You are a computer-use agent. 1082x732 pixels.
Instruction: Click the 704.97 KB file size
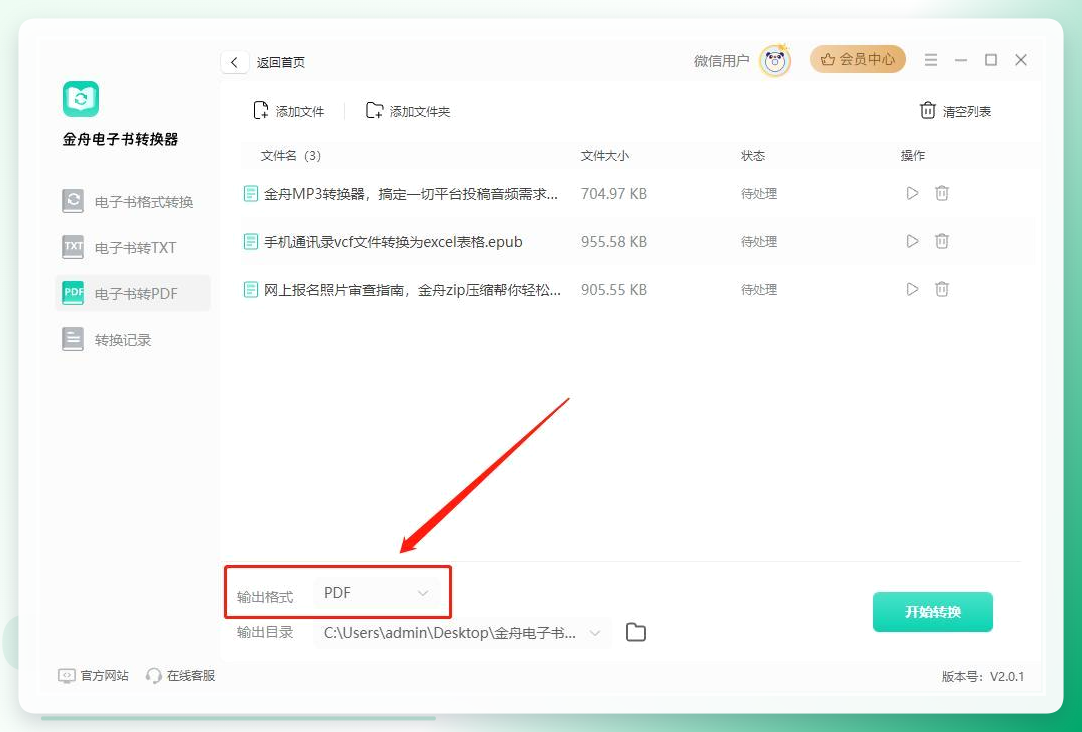point(613,194)
